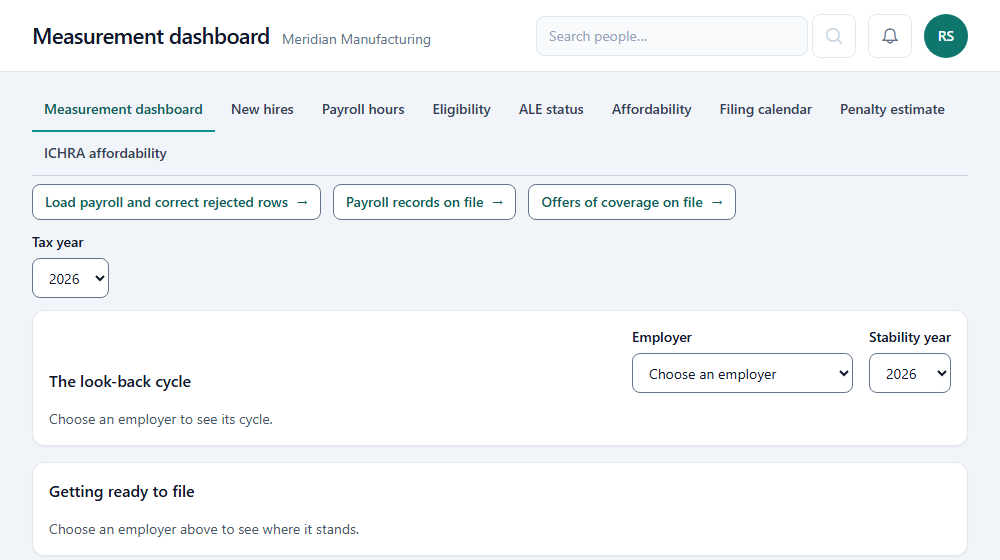This screenshot has width=1000, height=560.
Task: Click 'Getting ready to file' heading
Action: pyautogui.click(x=122, y=492)
